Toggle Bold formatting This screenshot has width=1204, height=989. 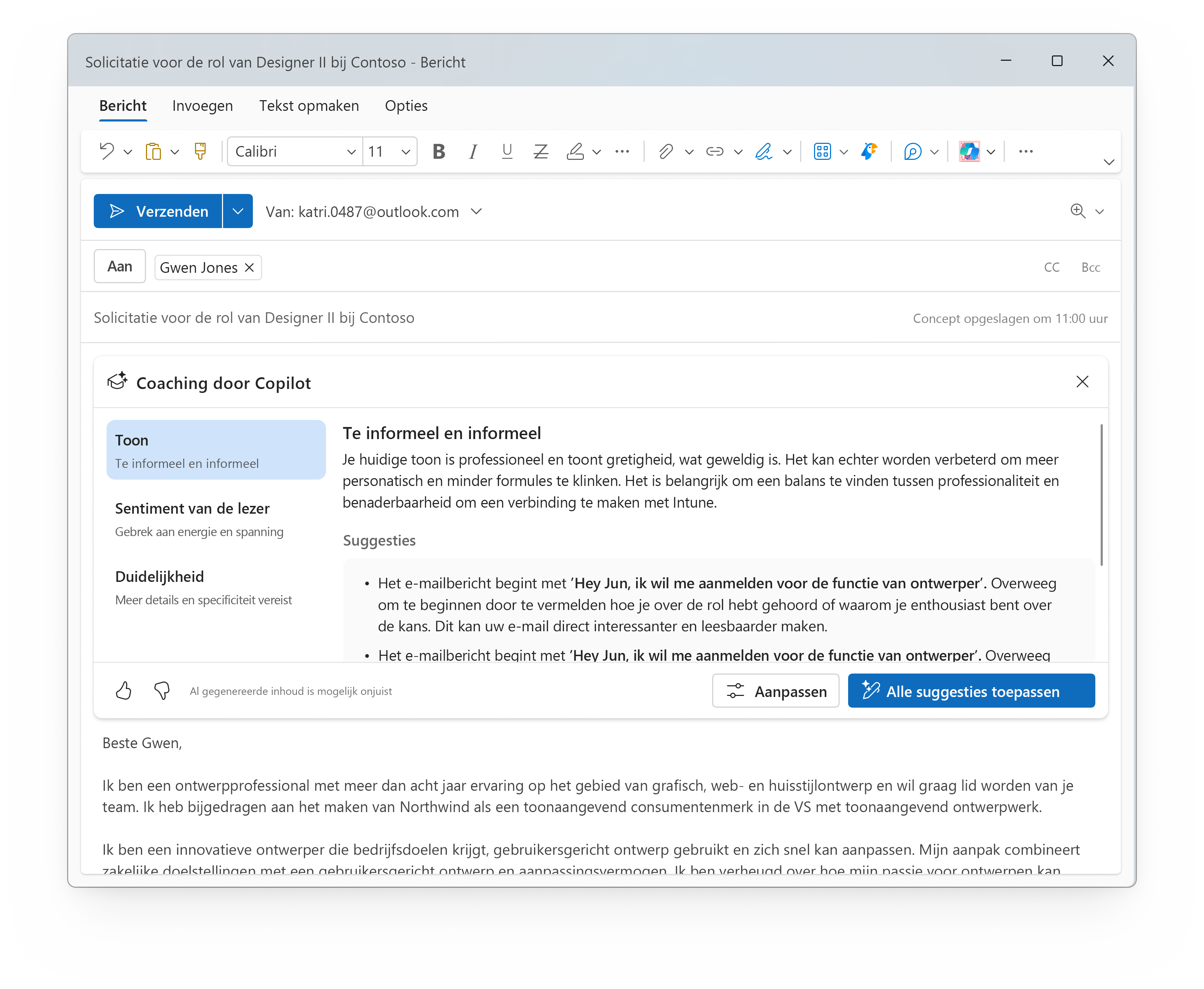pos(439,152)
